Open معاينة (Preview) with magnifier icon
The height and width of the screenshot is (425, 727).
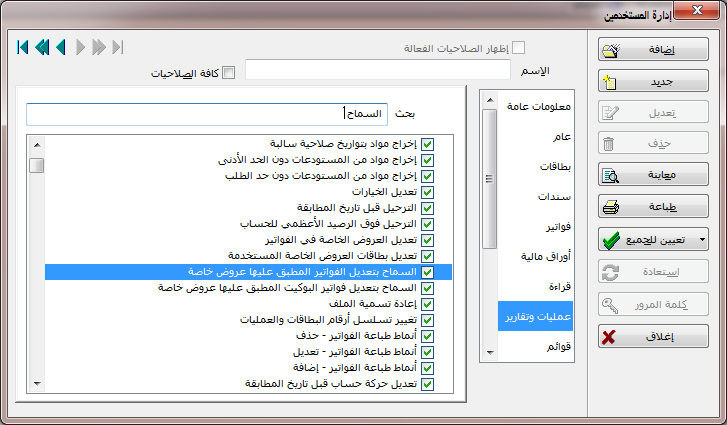tap(652, 176)
